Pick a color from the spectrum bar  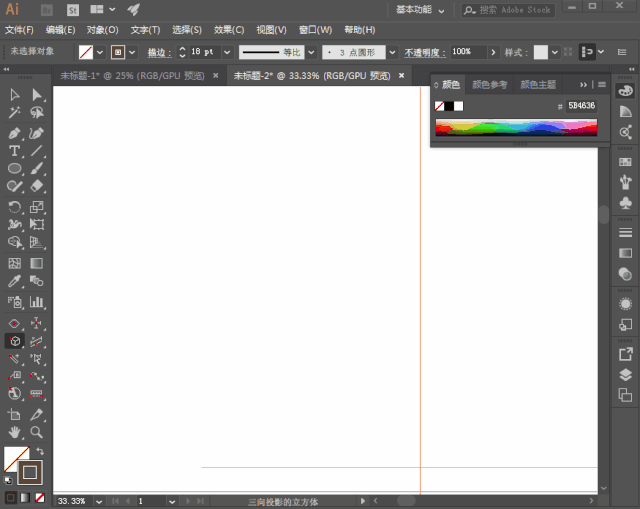516,127
